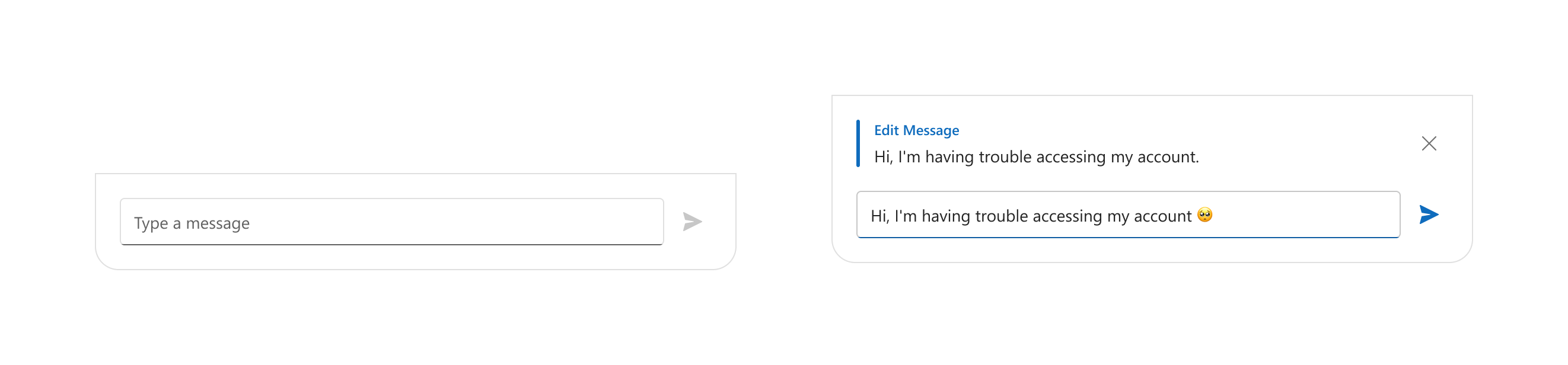Click "Hi," at the start of edit field

pos(879,216)
